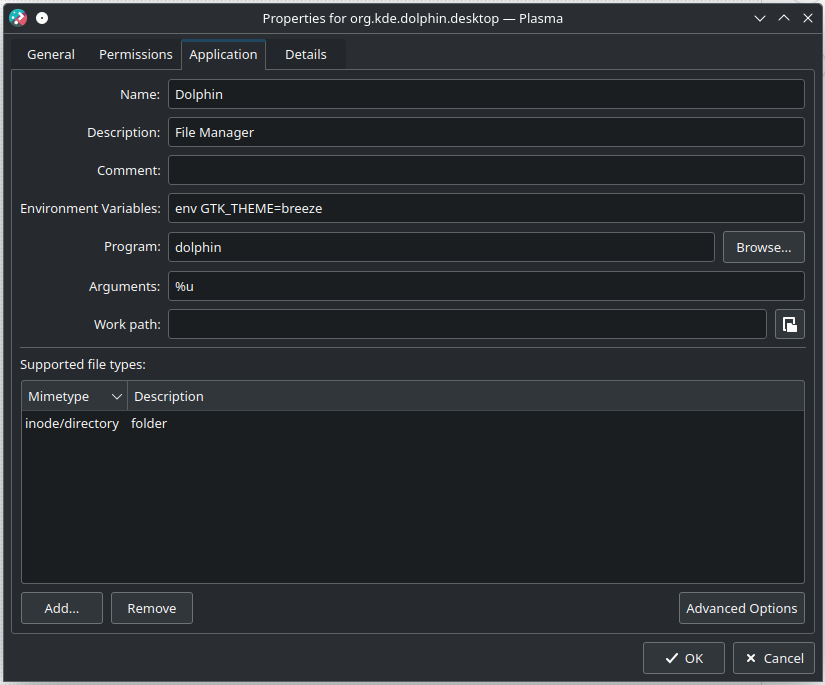Edit the Environment Variables field
The image size is (825, 685).
[486, 208]
